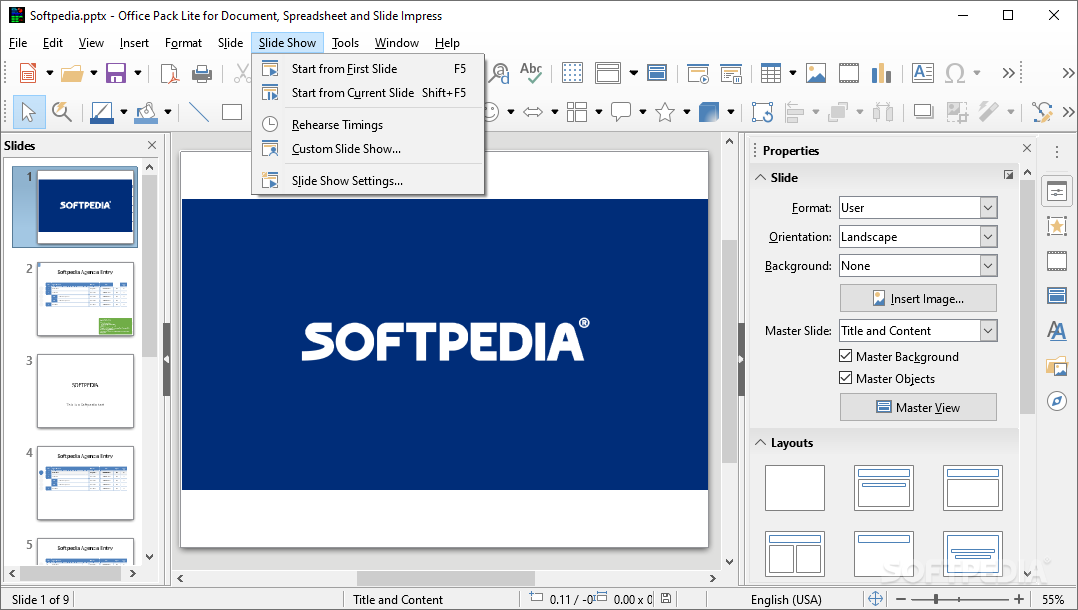Click English (USA) language in status bar
Image resolution: width=1078 pixels, height=610 pixels.
click(786, 600)
